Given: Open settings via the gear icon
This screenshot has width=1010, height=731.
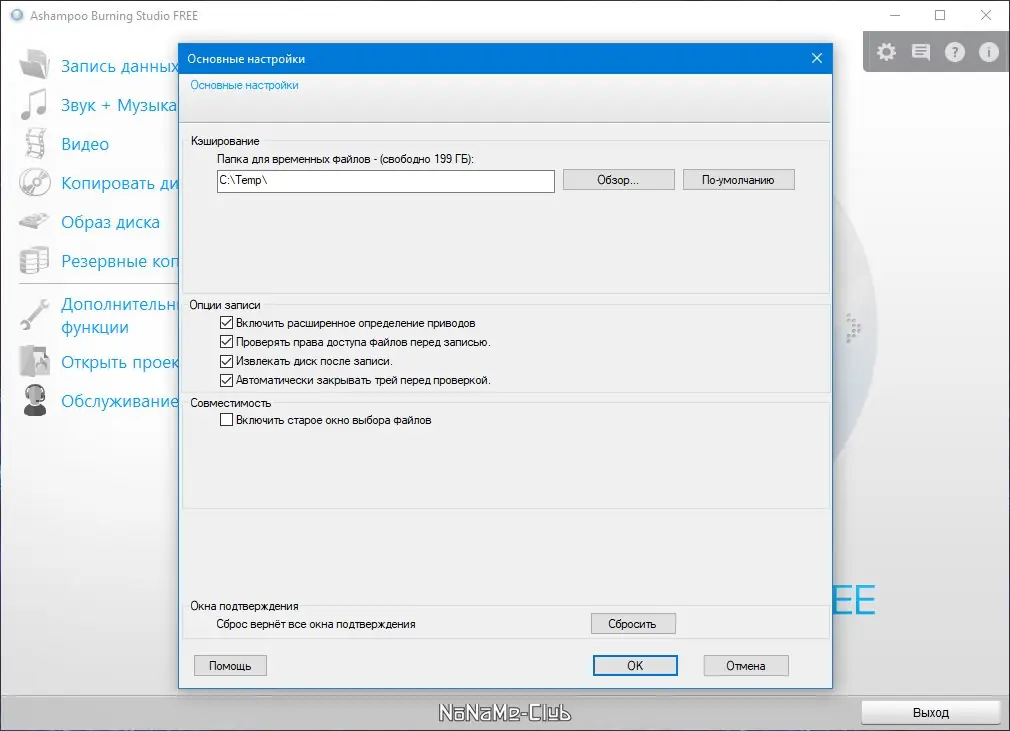Looking at the screenshot, I should pyautogui.click(x=886, y=52).
